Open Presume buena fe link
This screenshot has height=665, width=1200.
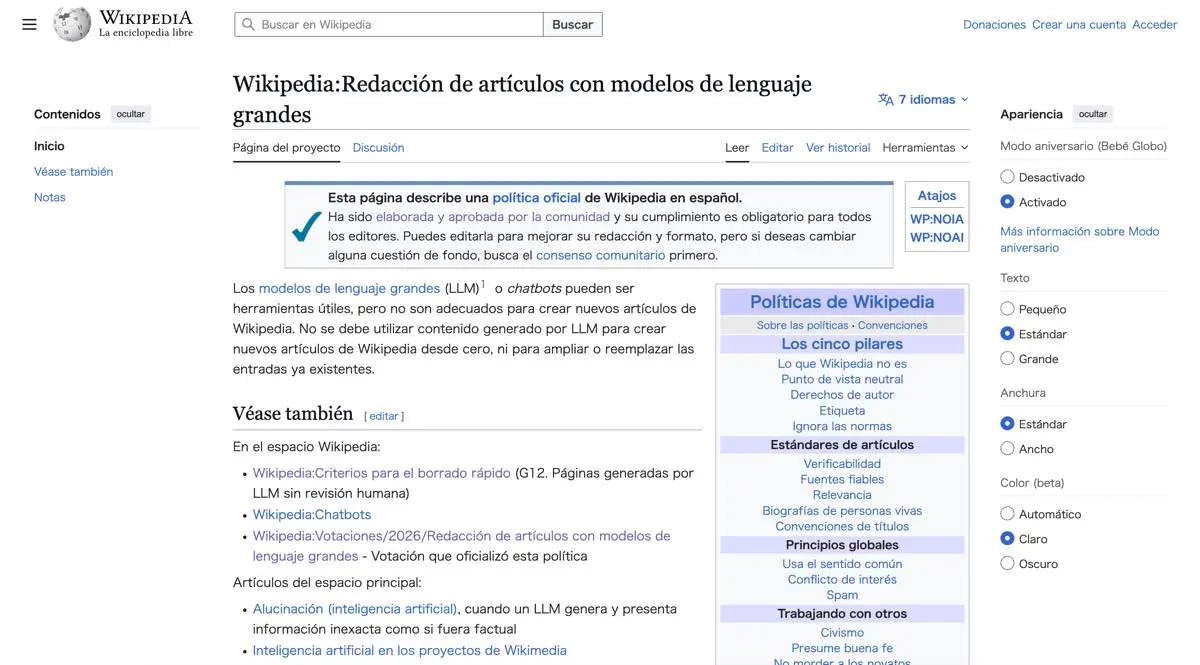(842, 648)
